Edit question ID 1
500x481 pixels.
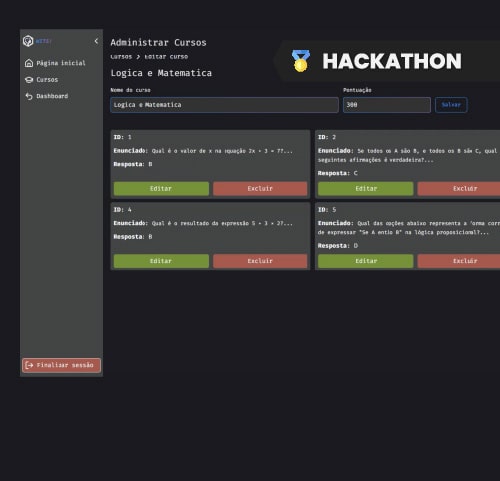(x=161, y=189)
